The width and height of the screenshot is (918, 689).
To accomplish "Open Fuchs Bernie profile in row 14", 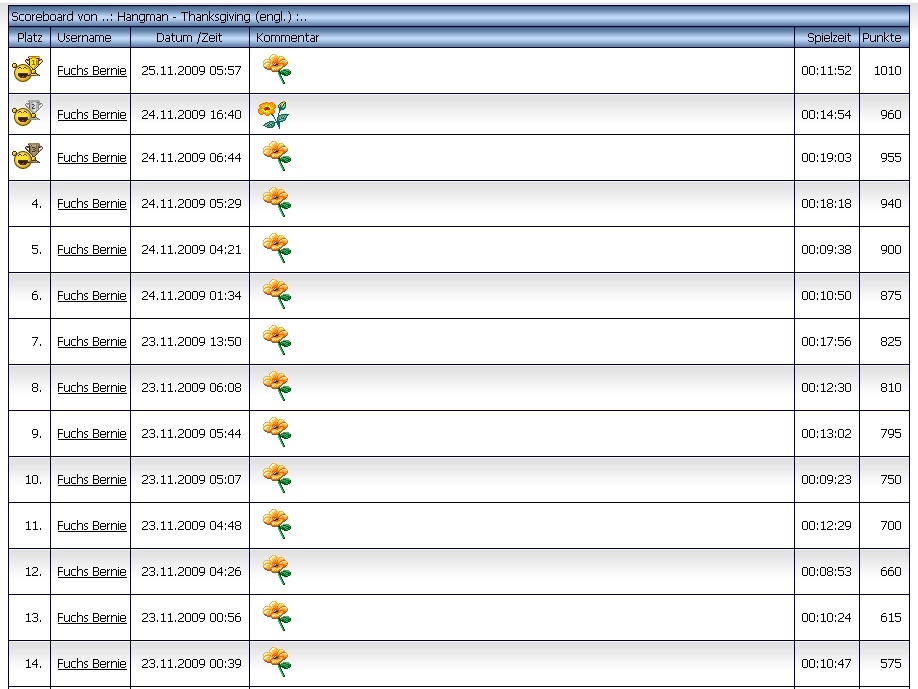I will coord(92,663).
